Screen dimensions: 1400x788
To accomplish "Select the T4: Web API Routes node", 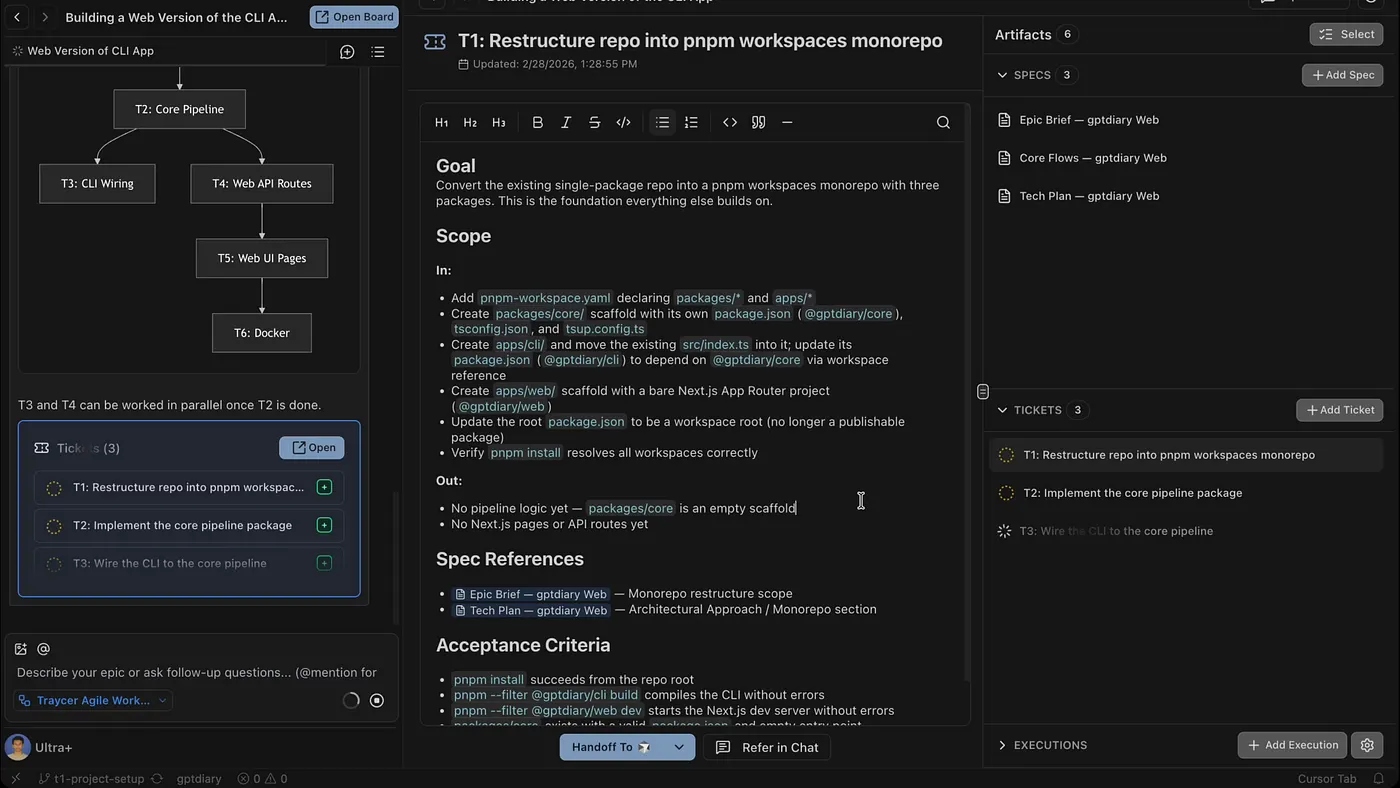I will (x=262, y=183).
